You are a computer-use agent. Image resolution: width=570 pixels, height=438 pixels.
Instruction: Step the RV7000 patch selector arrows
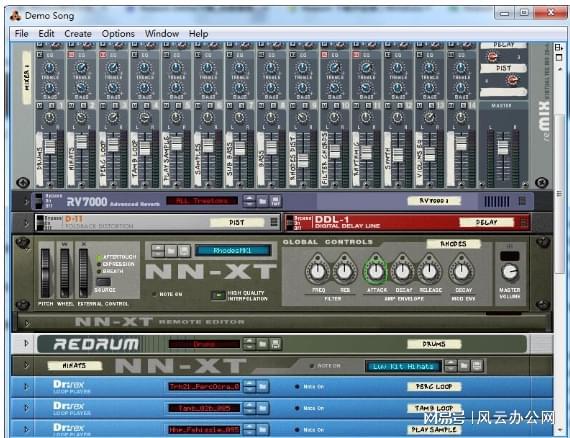point(249,201)
